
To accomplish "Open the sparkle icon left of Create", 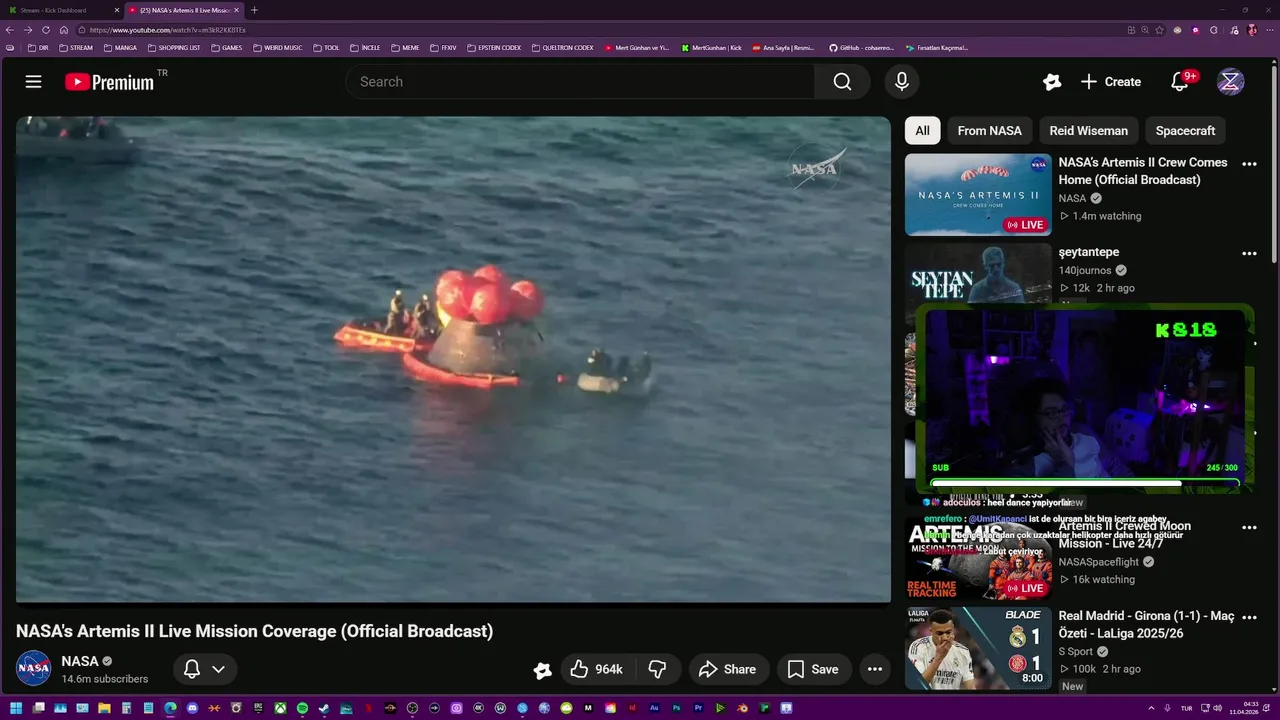I will 1051,82.
